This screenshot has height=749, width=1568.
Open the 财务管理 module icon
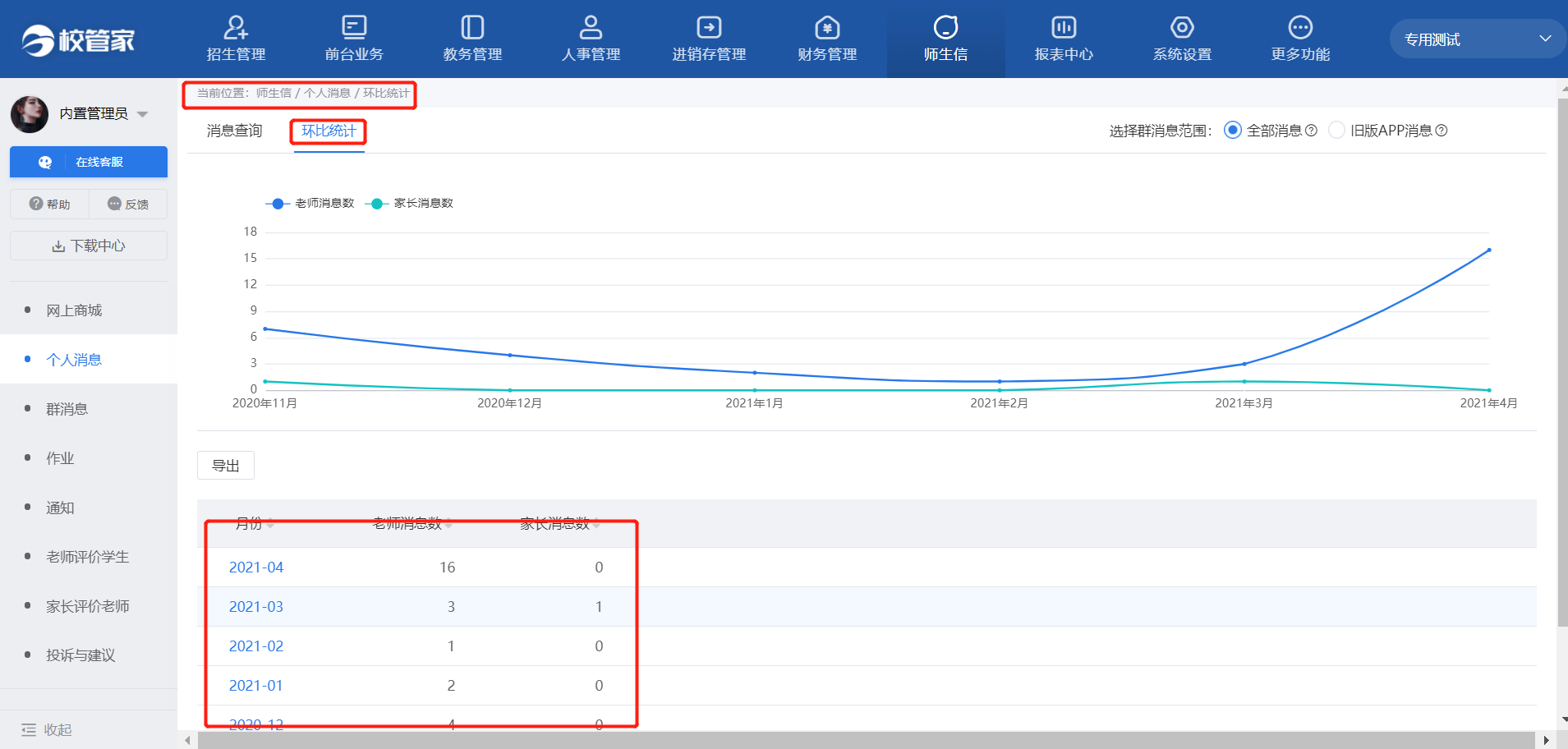pos(827,27)
